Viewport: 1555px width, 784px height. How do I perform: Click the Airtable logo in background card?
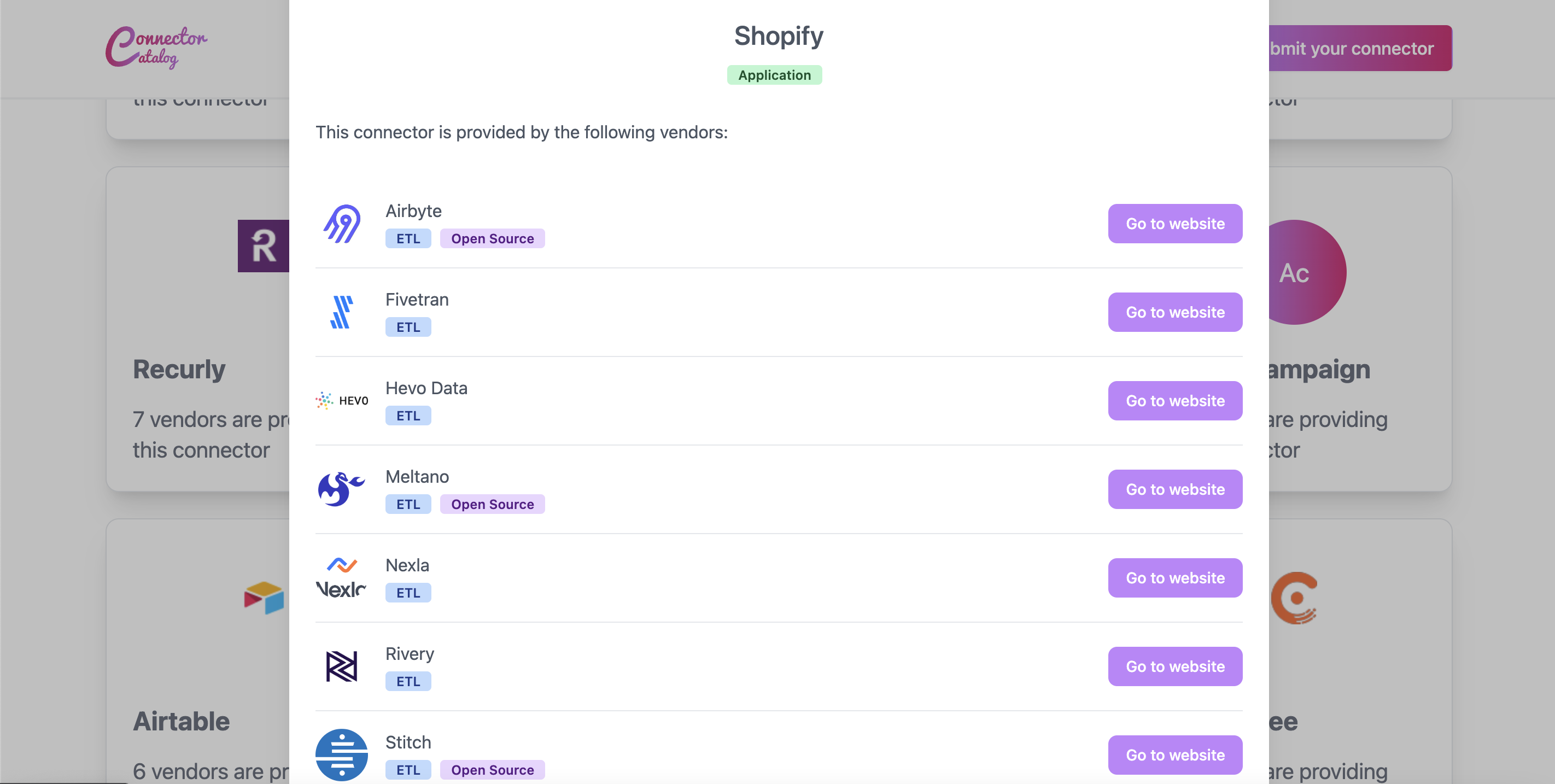(x=264, y=598)
